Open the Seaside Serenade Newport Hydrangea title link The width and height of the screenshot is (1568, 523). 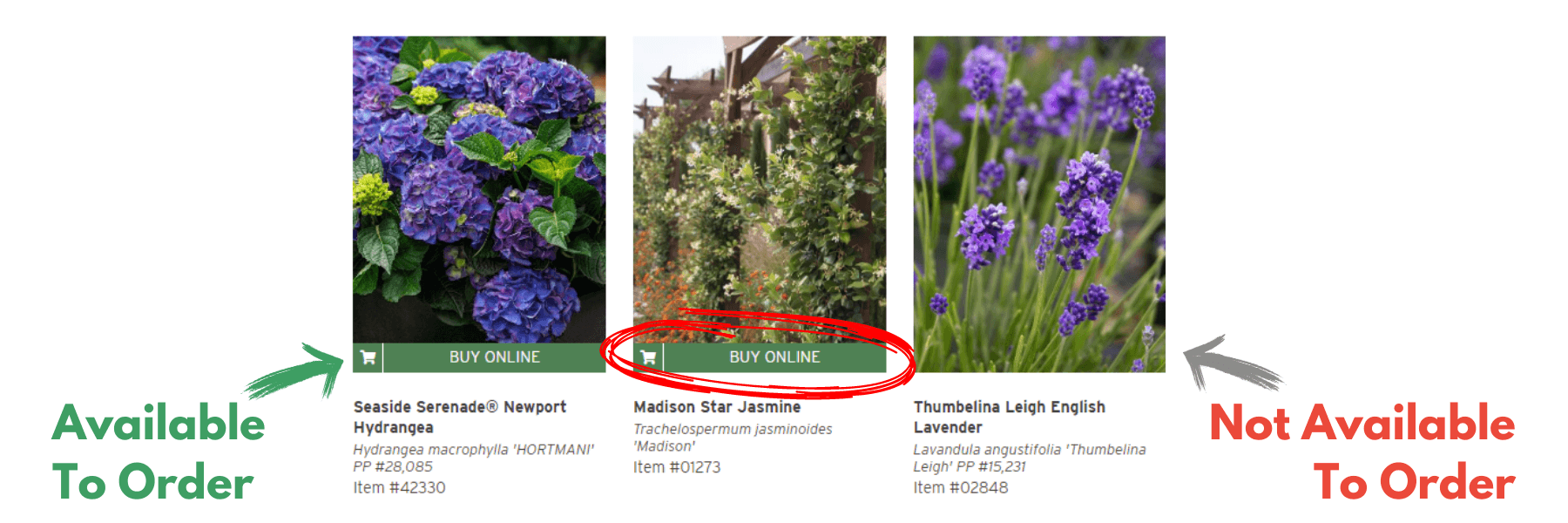460,418
